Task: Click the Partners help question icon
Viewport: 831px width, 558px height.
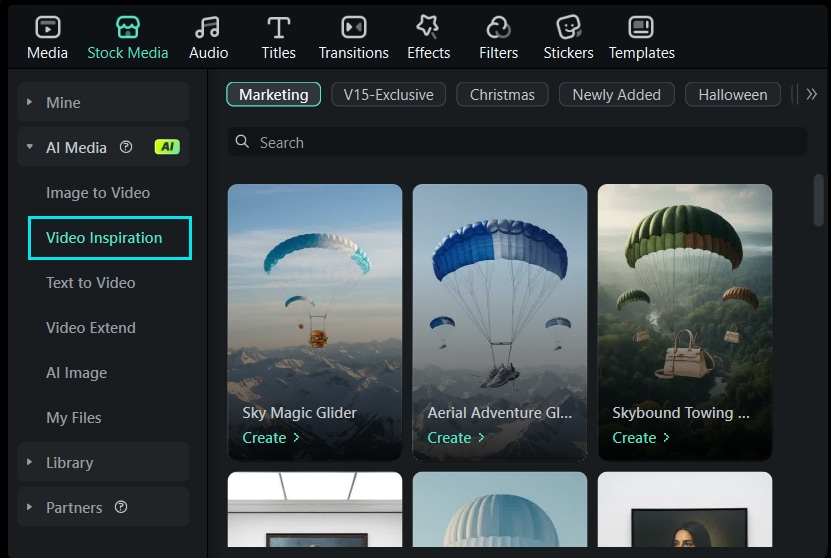Action: [x=121, y=507]
